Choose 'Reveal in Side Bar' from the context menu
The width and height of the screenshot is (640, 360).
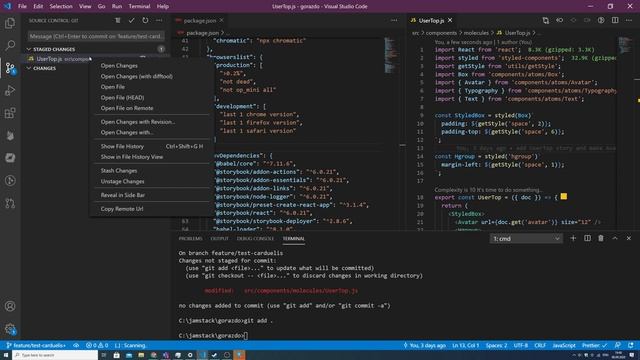click(122, 195)
